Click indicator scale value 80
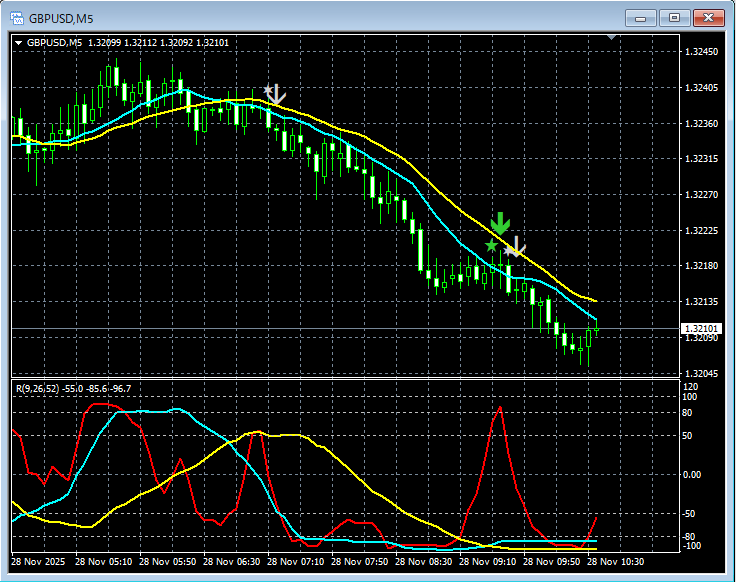The height and width of the screenshot is (582, 737). pyautogui.click(x=687, y=413)
